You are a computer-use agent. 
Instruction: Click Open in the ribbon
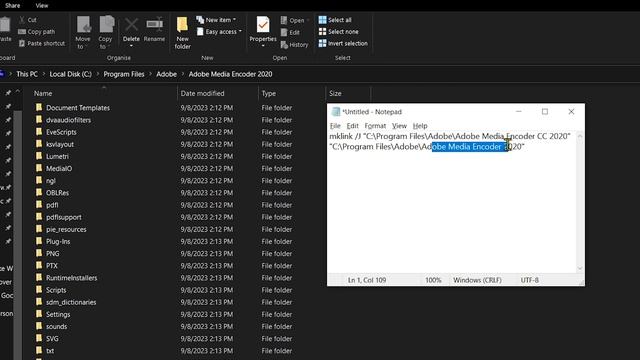tap(293, 20)
